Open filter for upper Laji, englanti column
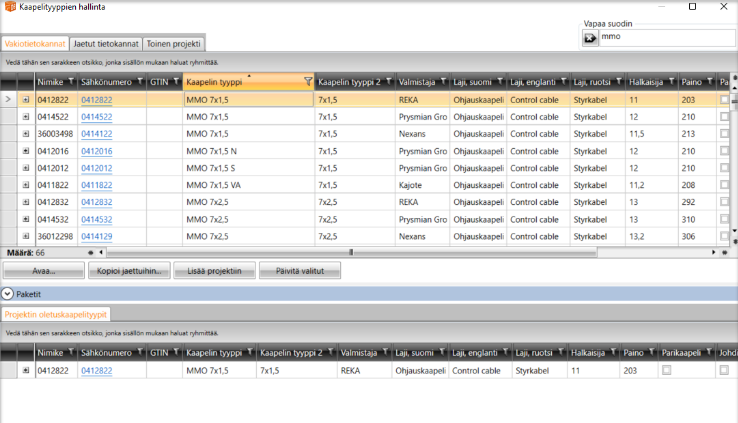 (x=563, y=81)
